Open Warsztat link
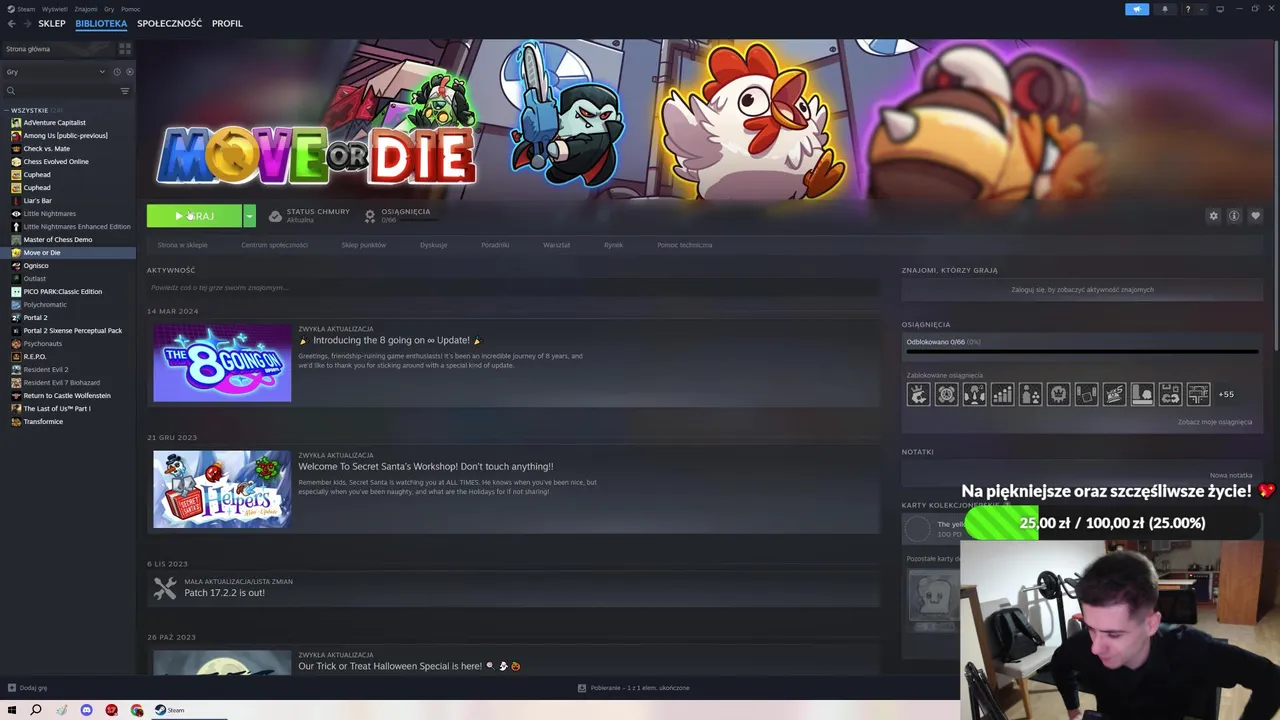Viewport: 1280px width, 720px height. [x=556, y=245]
